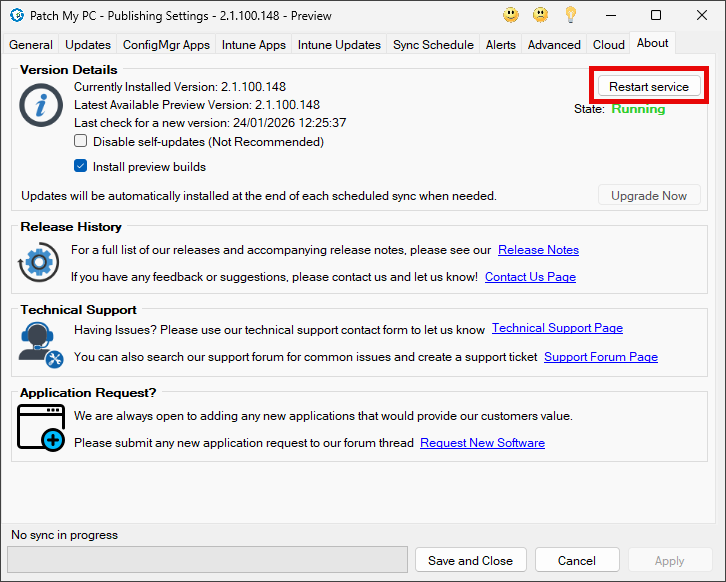Click 'Currently Installed Version: 2.1.100.148' text

(x=180, y=87)
